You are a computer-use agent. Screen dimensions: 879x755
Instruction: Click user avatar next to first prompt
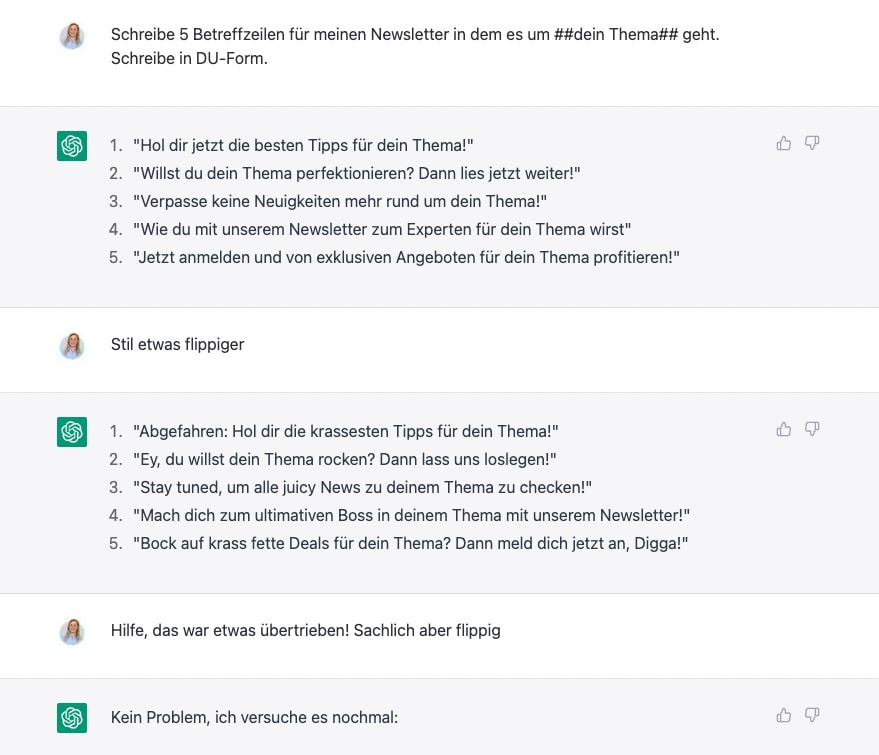(72, 36)
